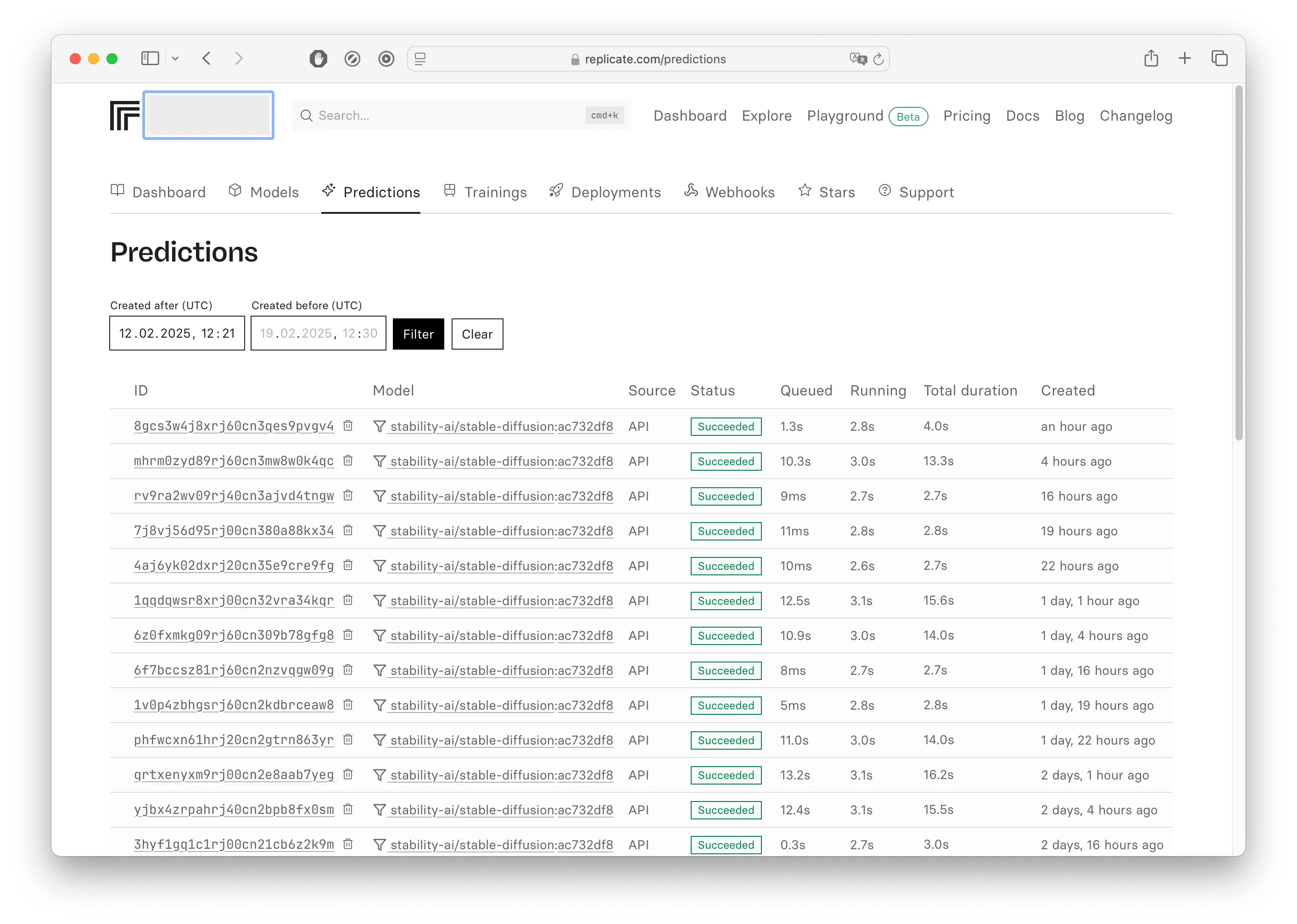This screenshot has height=924, width=1297.
Task: Click the reader view icon in address bar
Action: pyautogui.click(x=420, y=59)
